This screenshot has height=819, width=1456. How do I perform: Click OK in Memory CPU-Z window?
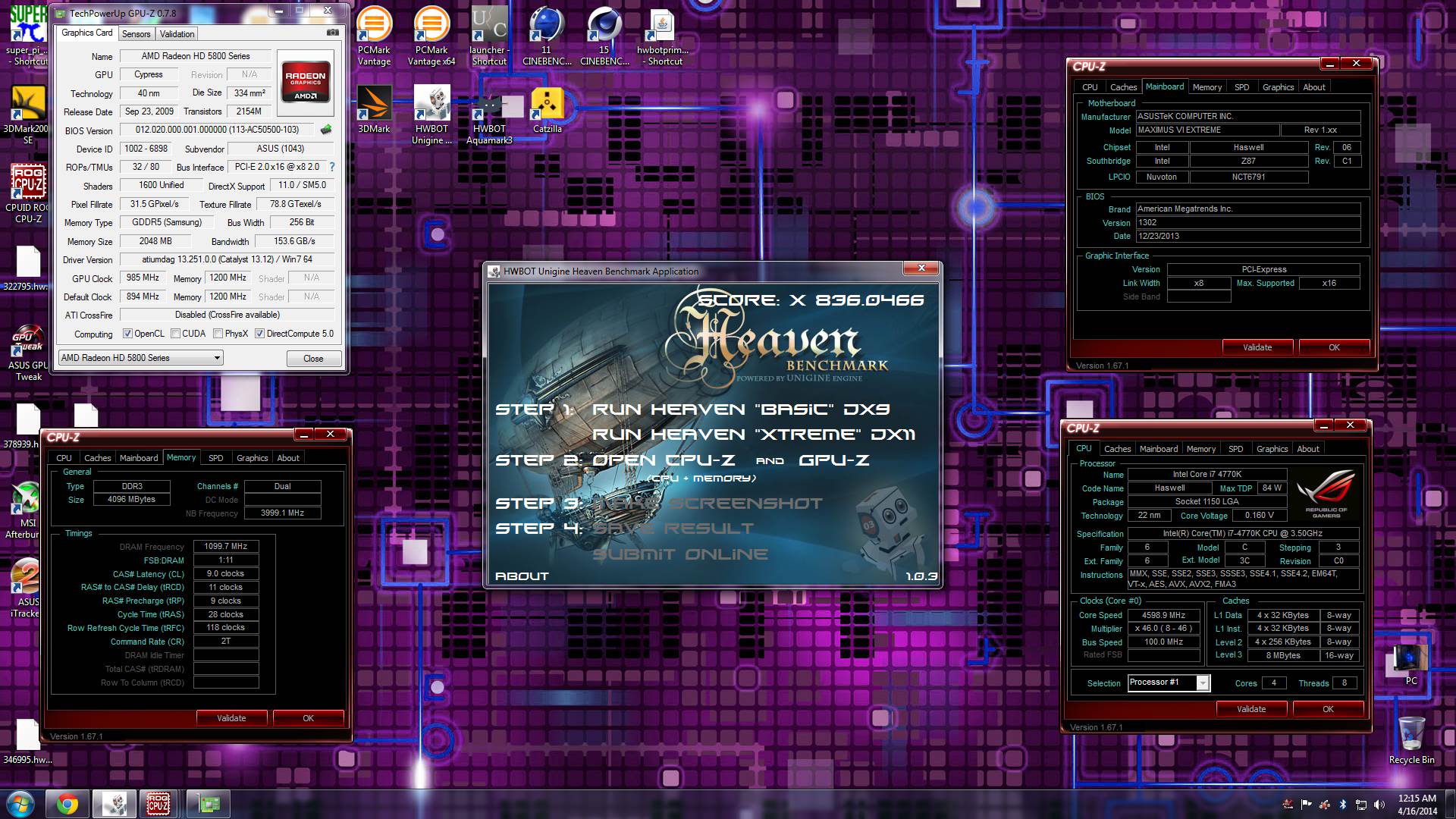click(x=308, y=718)
